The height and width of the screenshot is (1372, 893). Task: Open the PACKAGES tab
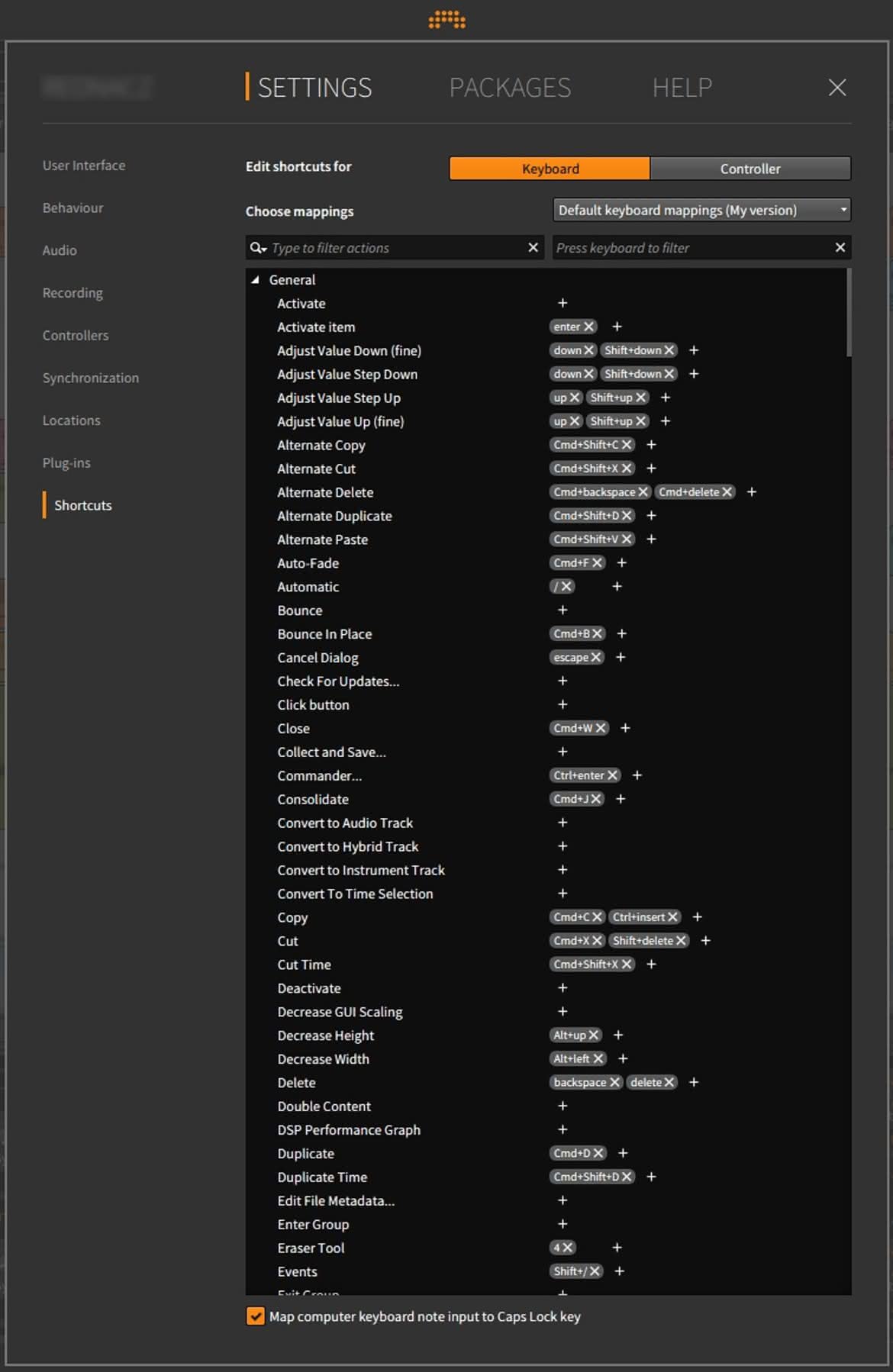coord(510,87)
